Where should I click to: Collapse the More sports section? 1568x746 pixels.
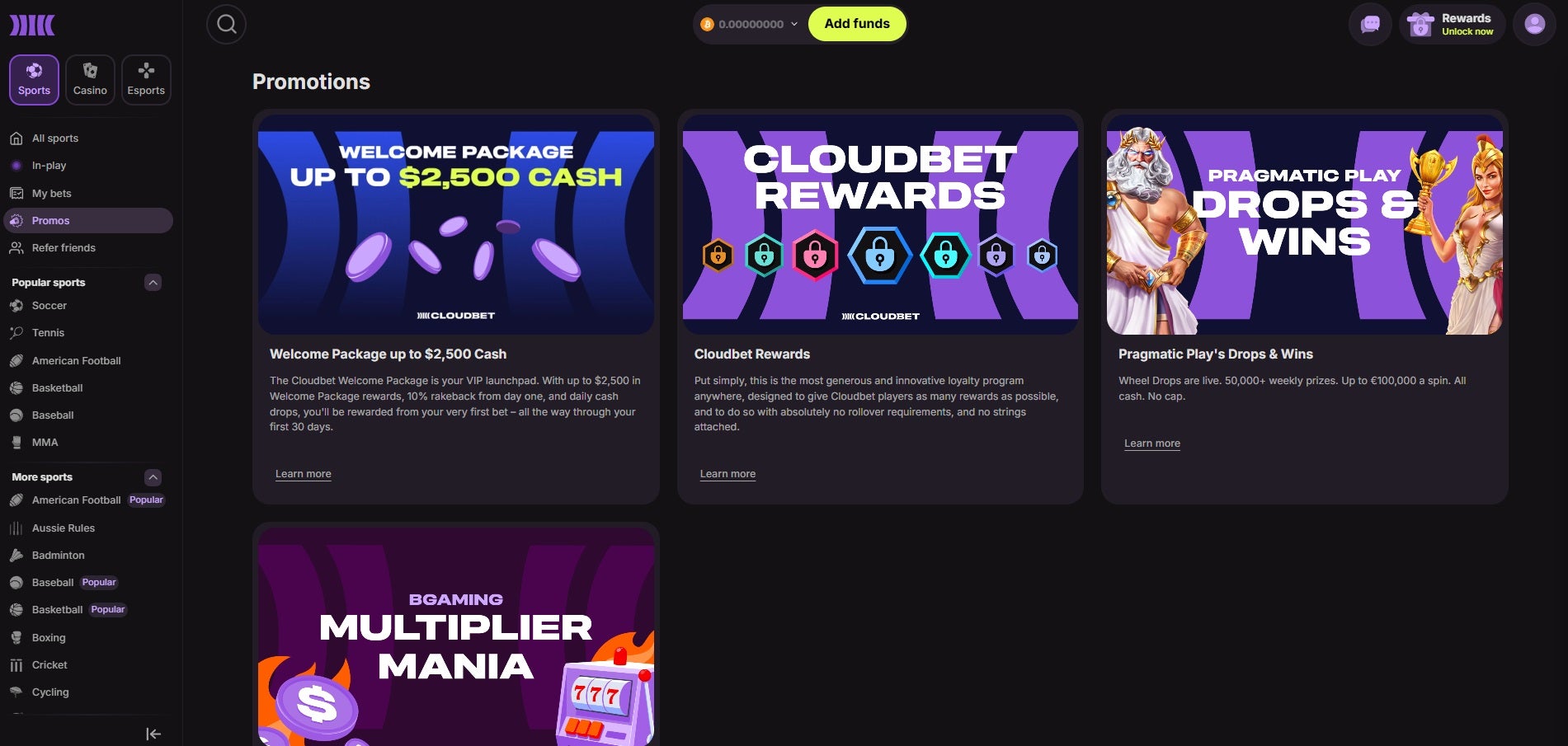[153, 477]
